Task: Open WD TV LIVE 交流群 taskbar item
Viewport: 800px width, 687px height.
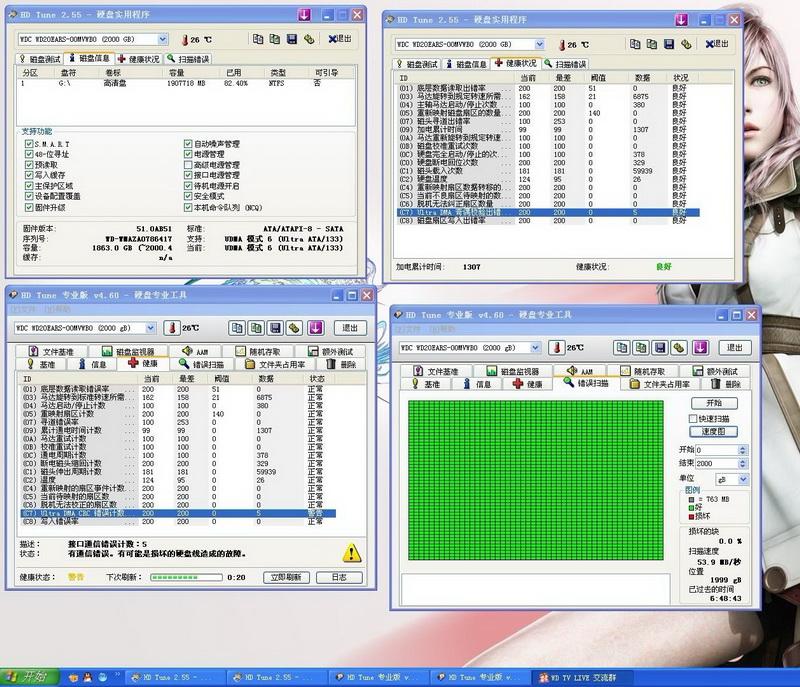Action: tap(581, 677)
